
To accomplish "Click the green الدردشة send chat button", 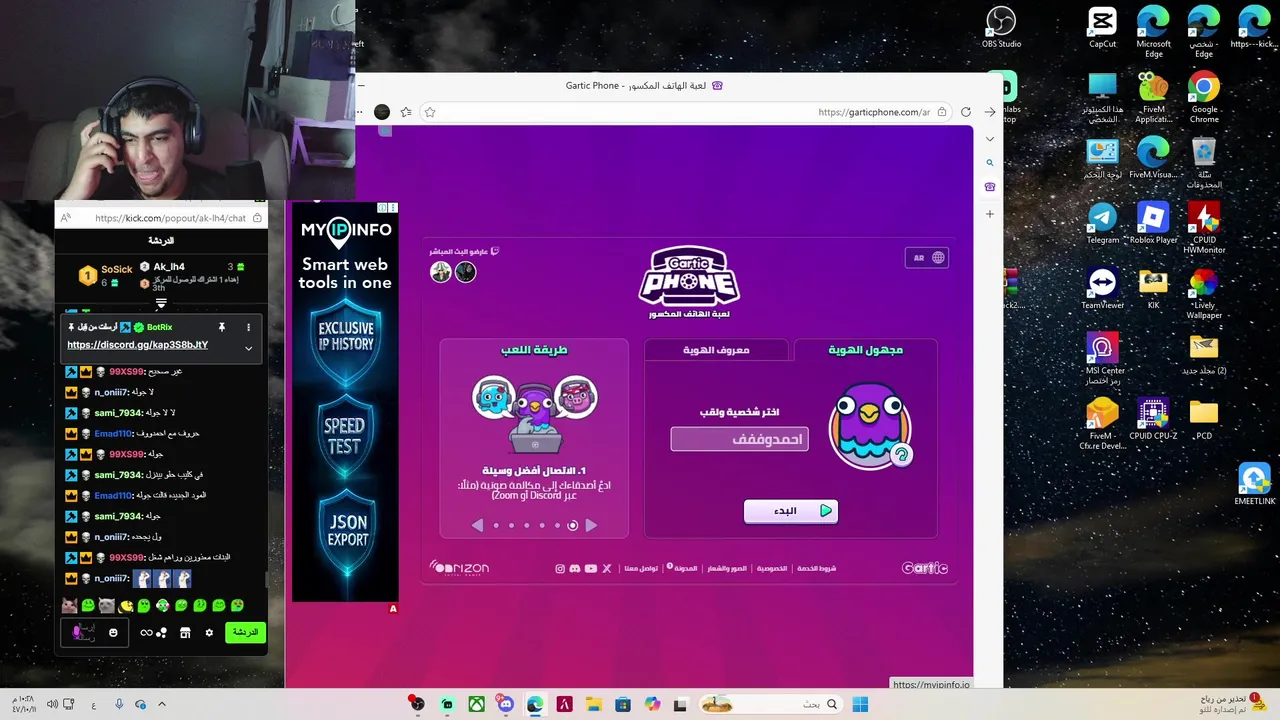I will [245, 632].
